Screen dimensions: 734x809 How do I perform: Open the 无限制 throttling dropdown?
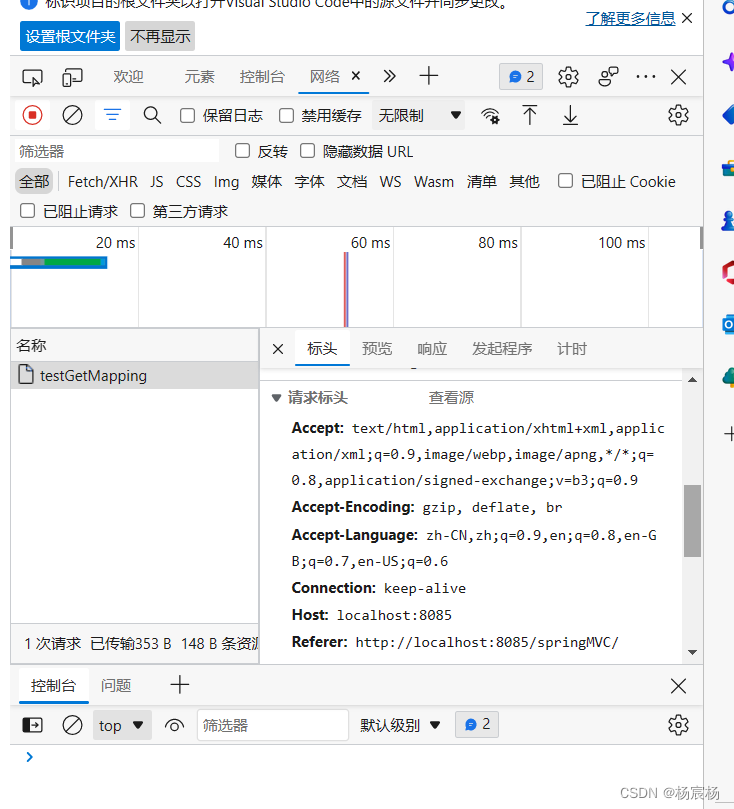[418, 116]
